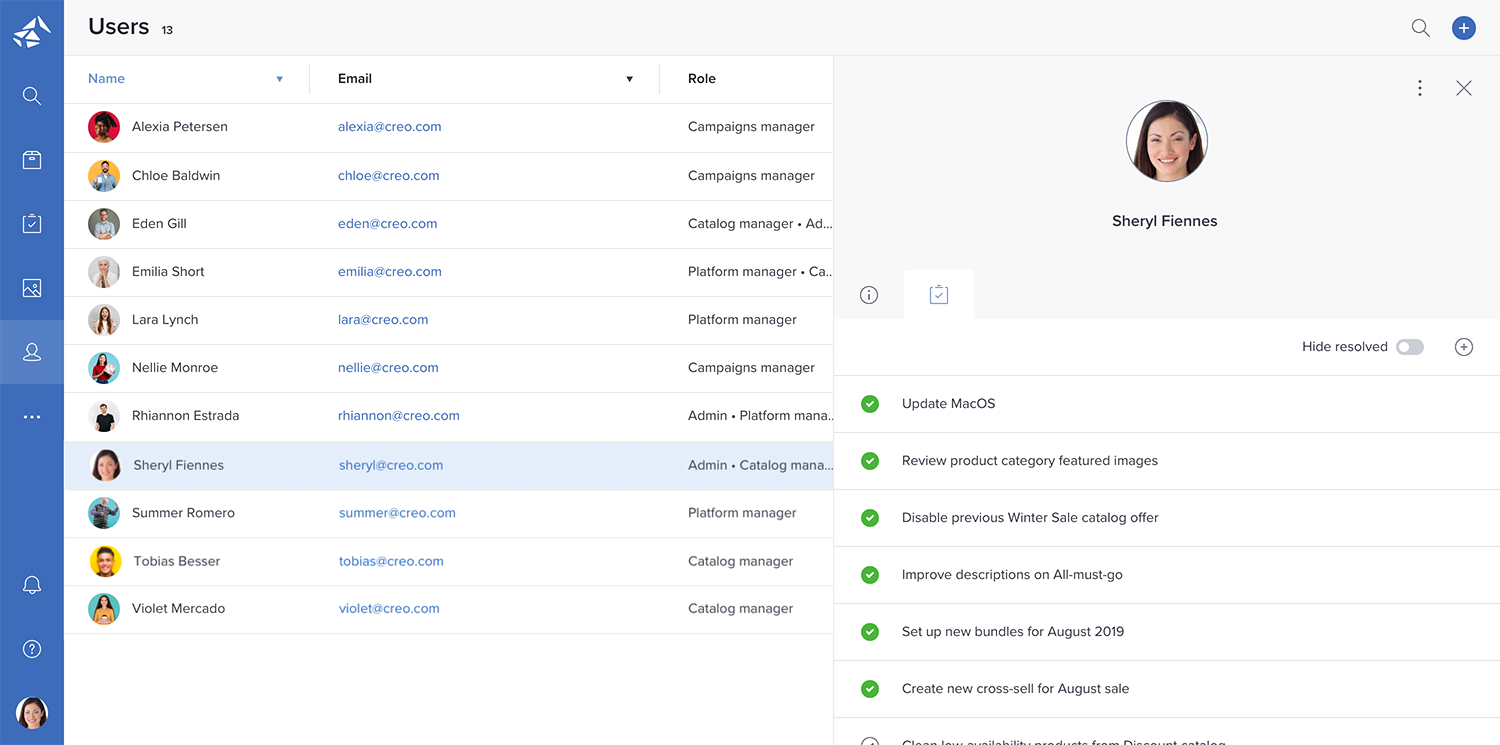The height and width of the screenshot is (745, 1500).
Task: Switch to the info tab
Action: click(x=869, y=295)
